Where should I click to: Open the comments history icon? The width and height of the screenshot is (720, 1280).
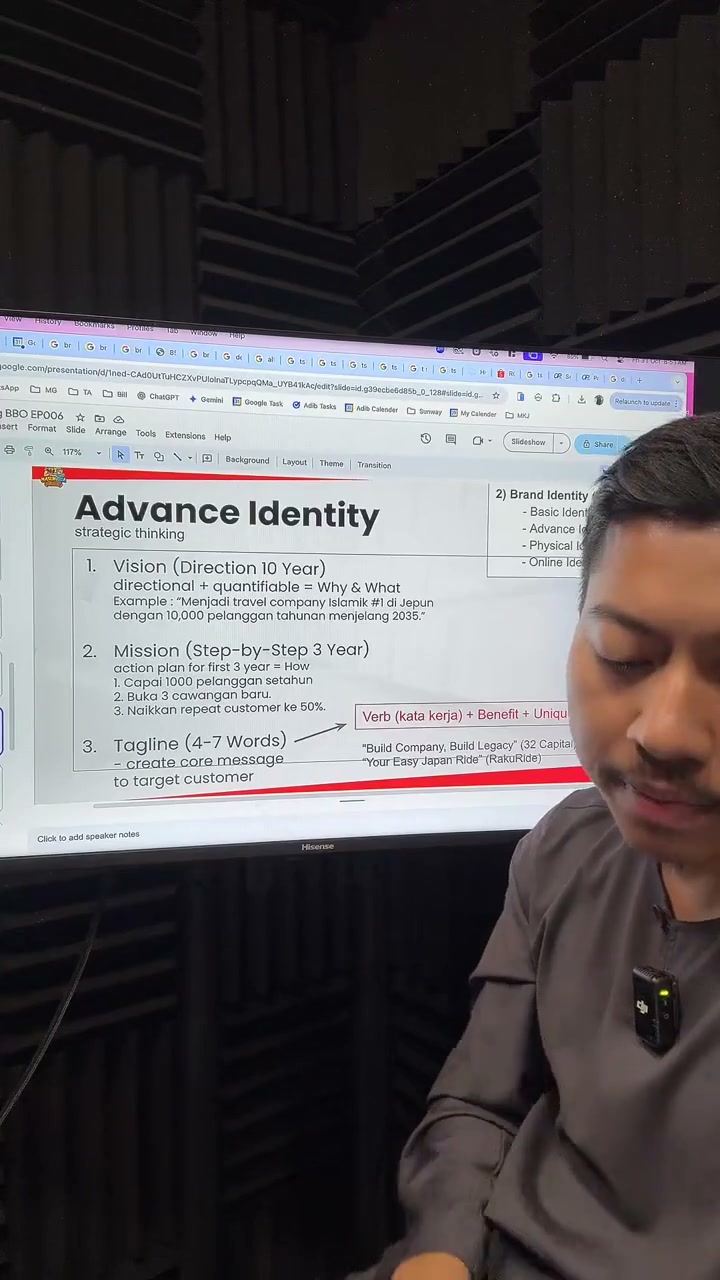point(451,440)
